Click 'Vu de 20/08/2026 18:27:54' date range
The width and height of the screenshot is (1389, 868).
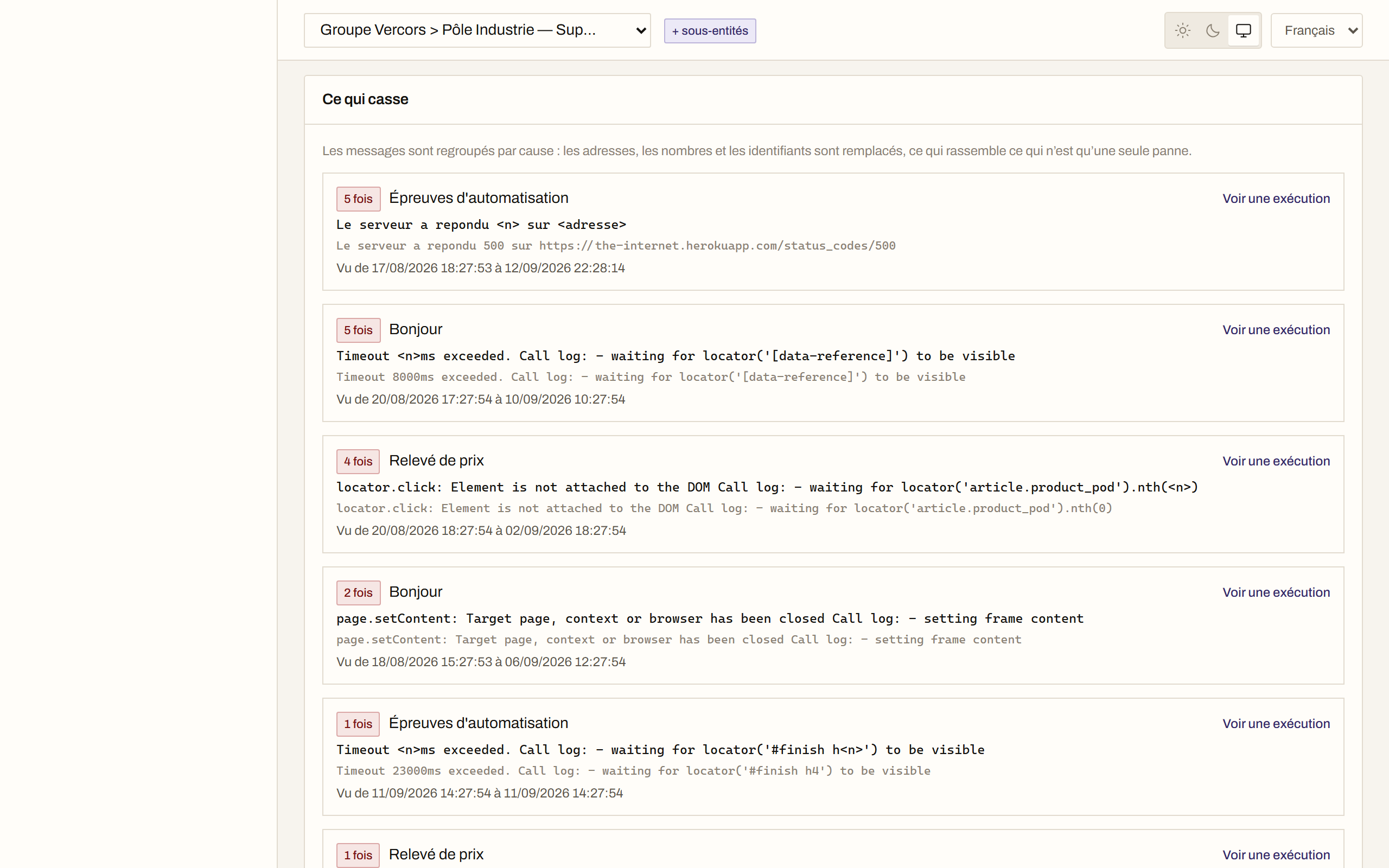pyautogui.click(x=481, y=531)
